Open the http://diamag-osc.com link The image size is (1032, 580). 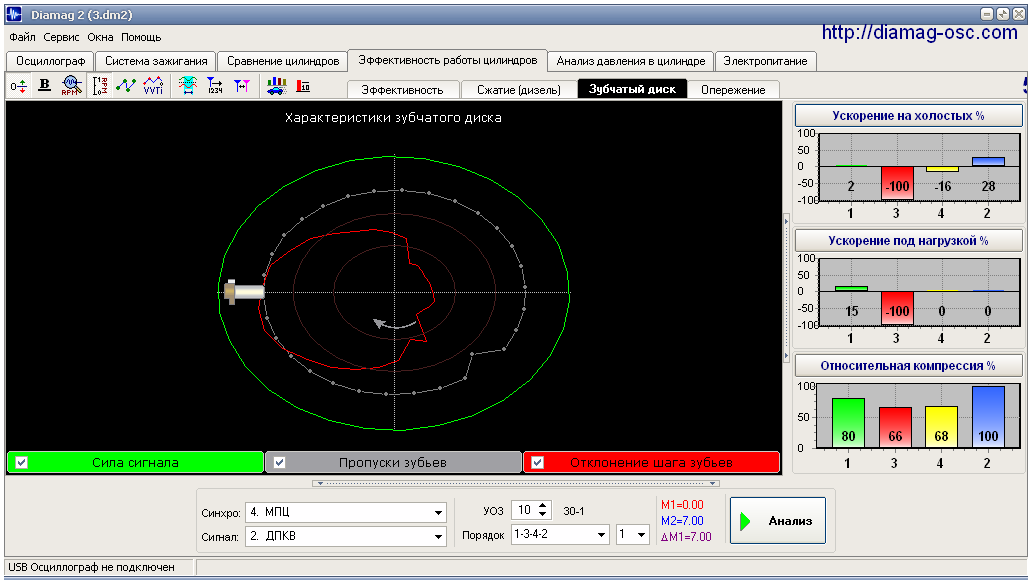(x=919, y=32)
